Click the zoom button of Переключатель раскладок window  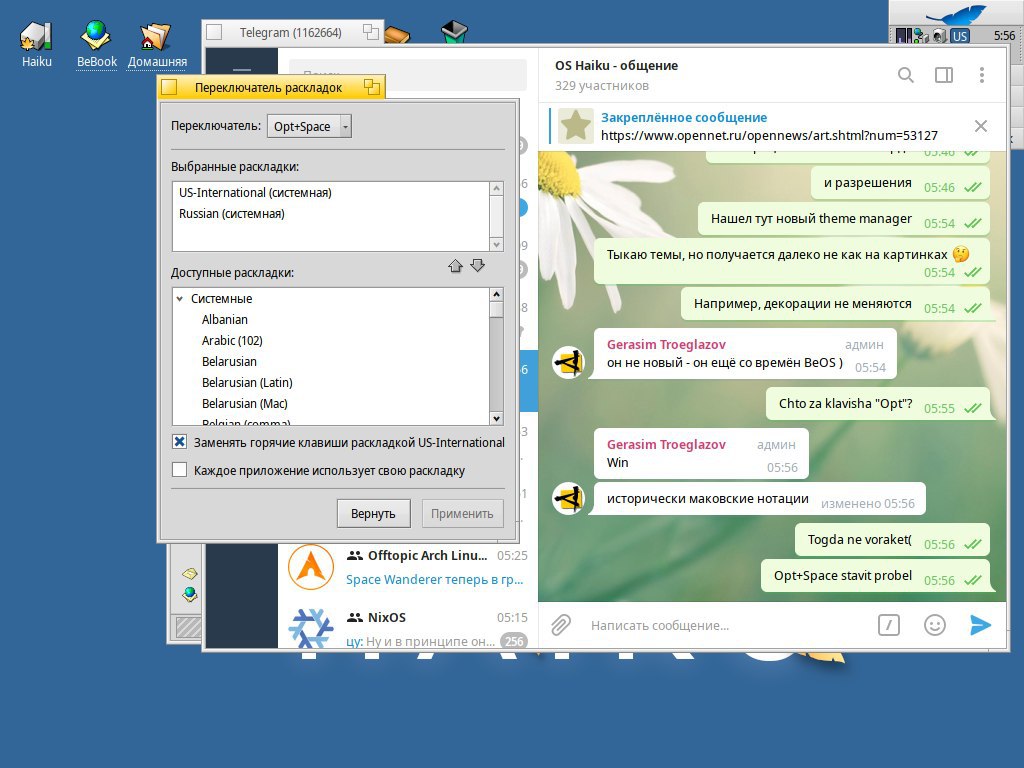(x=372, y=87)
